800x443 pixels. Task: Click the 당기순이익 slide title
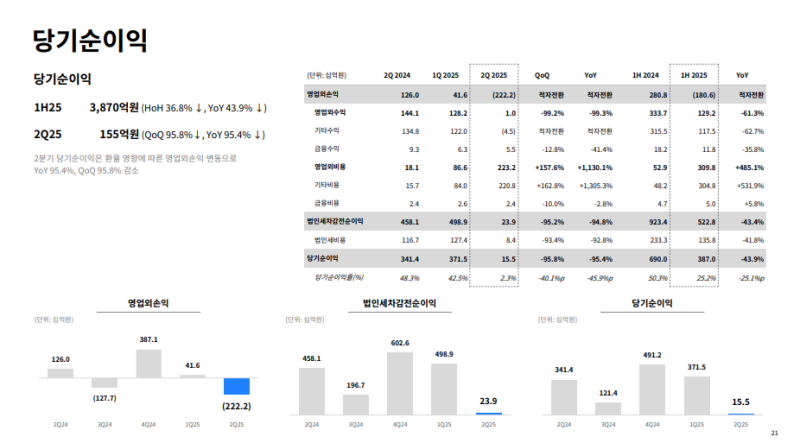coord(90,40)
